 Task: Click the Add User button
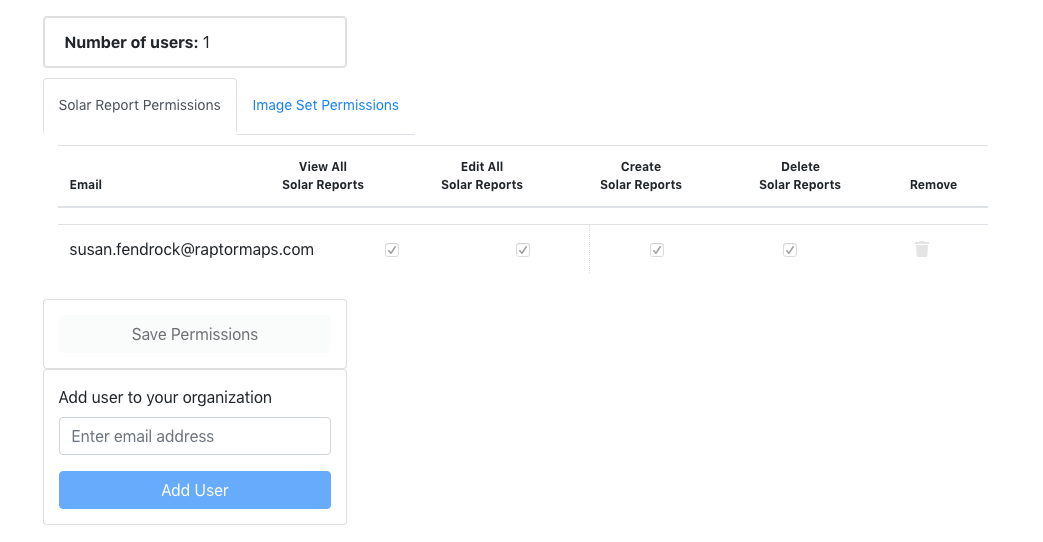click(195, 490)
